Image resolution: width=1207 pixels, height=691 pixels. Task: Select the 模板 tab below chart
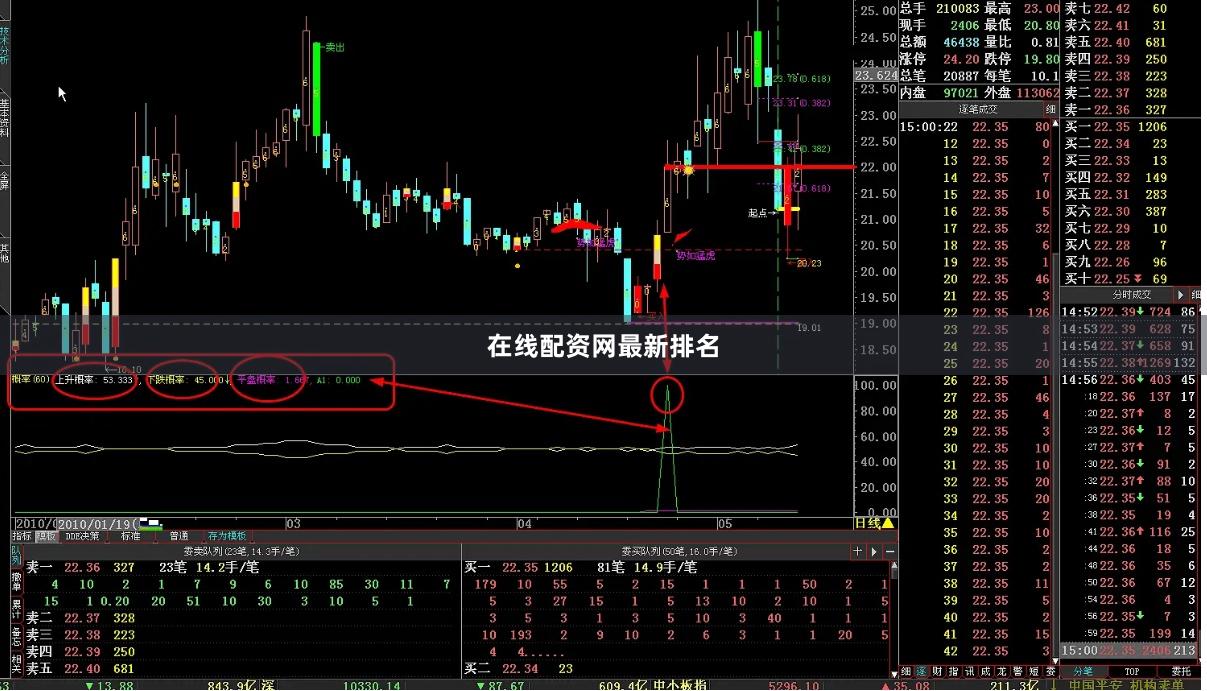click(46, 536)
